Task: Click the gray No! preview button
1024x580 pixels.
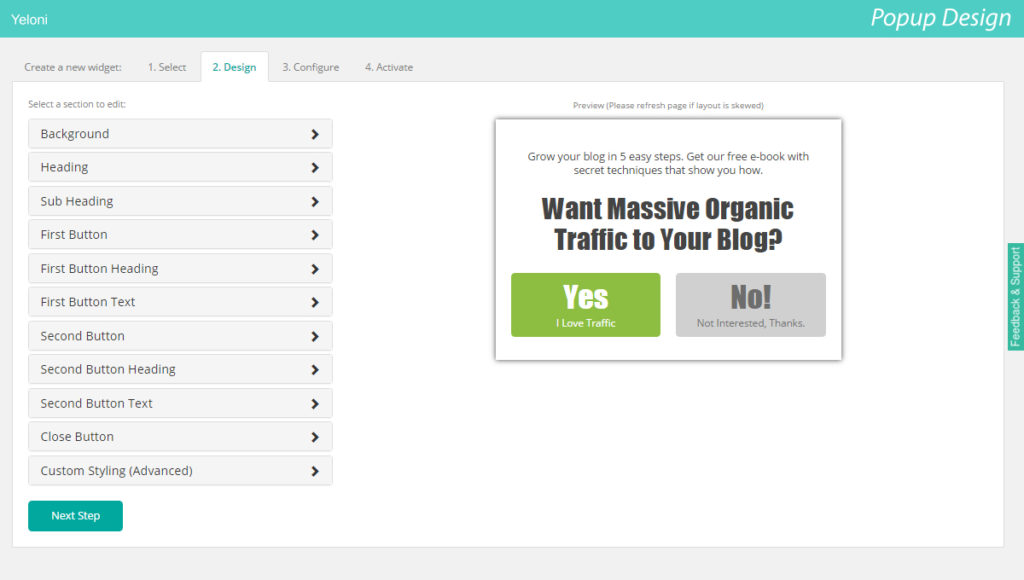Action: (750, 305)
